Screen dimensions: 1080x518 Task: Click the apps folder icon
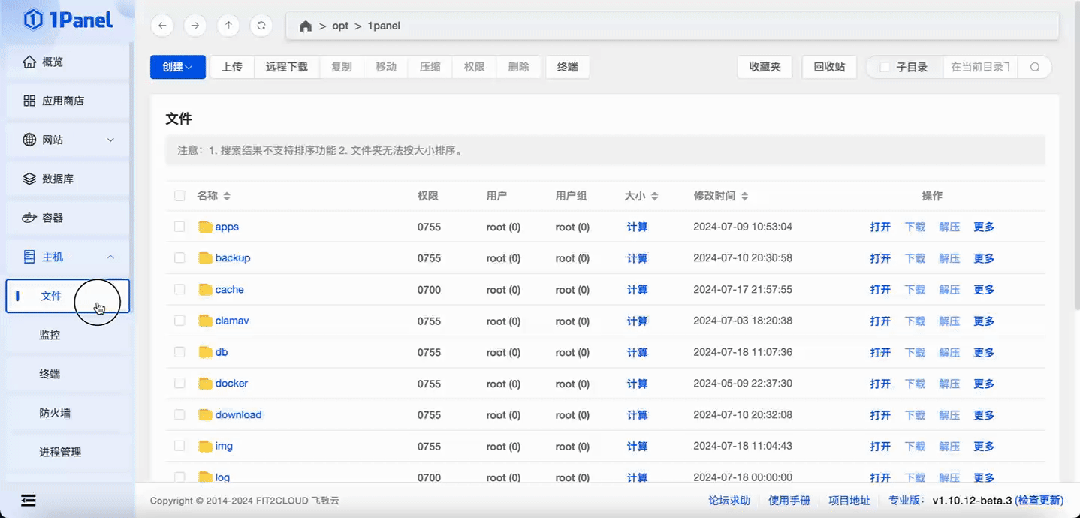point(205,227)
